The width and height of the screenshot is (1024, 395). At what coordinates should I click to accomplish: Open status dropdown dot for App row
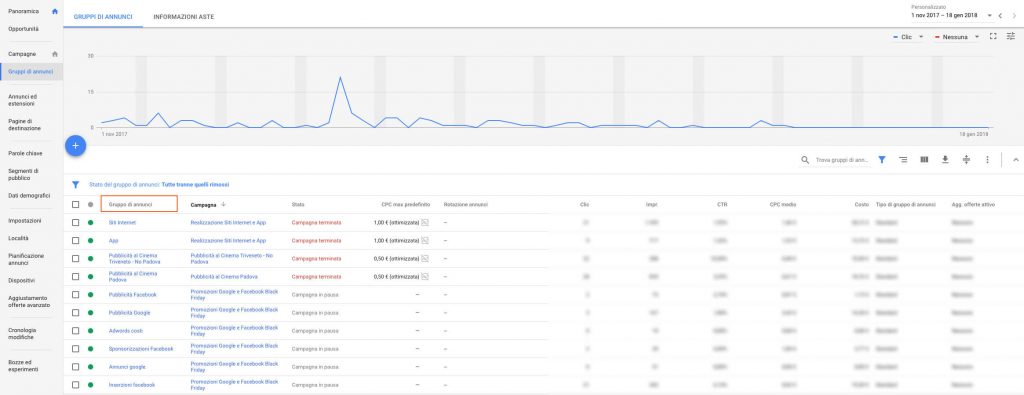coord(90,240)
